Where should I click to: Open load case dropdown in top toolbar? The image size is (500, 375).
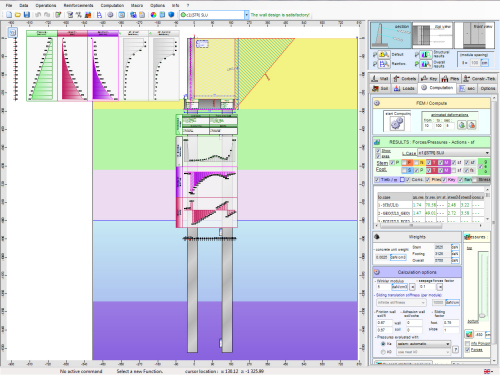[x=214, y=15]
